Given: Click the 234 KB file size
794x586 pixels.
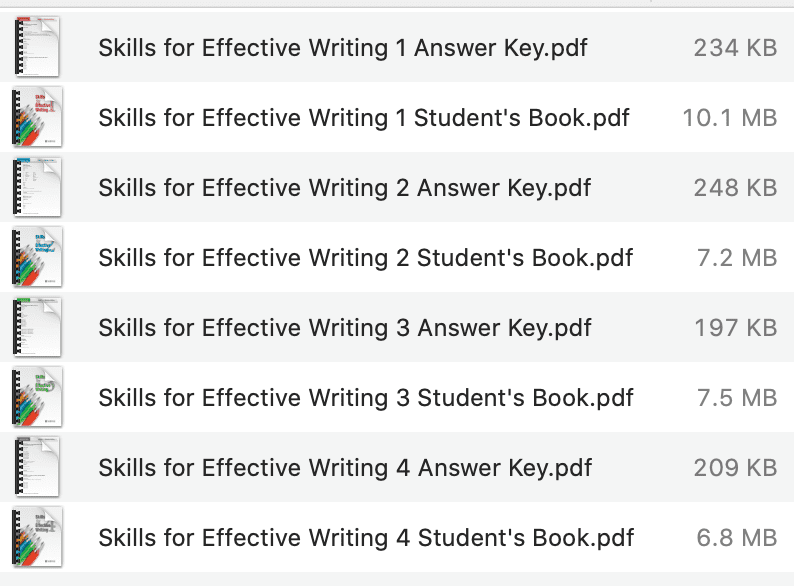Looking at the screenshot, I should [735, 47].
